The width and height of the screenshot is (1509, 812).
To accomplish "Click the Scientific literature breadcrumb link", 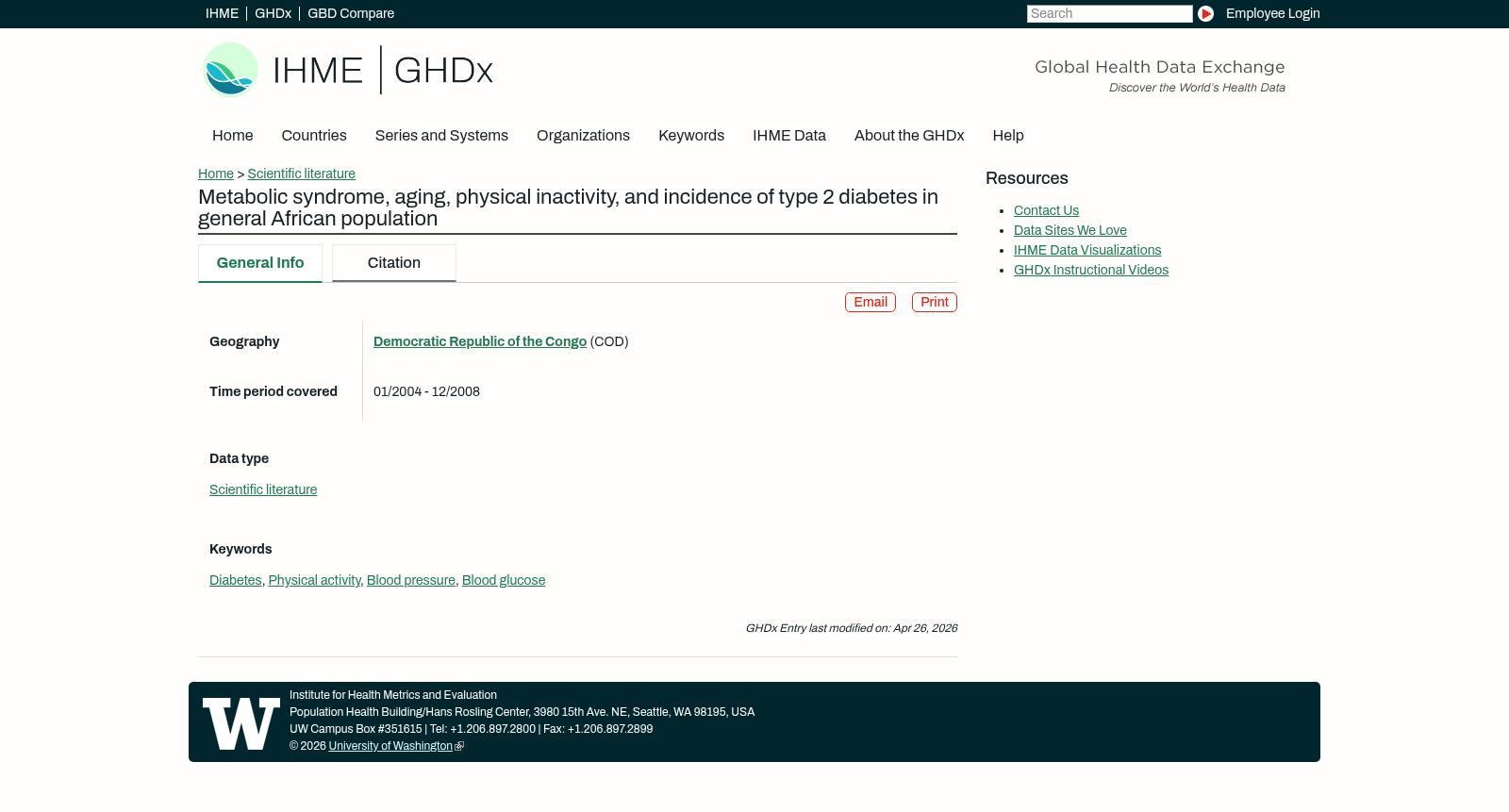I will [302, 174].
